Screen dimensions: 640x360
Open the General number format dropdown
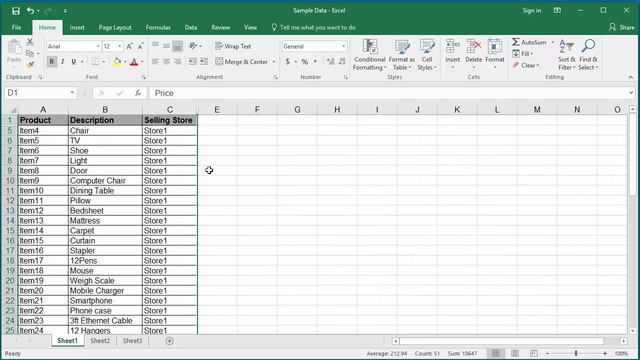click(344, 47)
